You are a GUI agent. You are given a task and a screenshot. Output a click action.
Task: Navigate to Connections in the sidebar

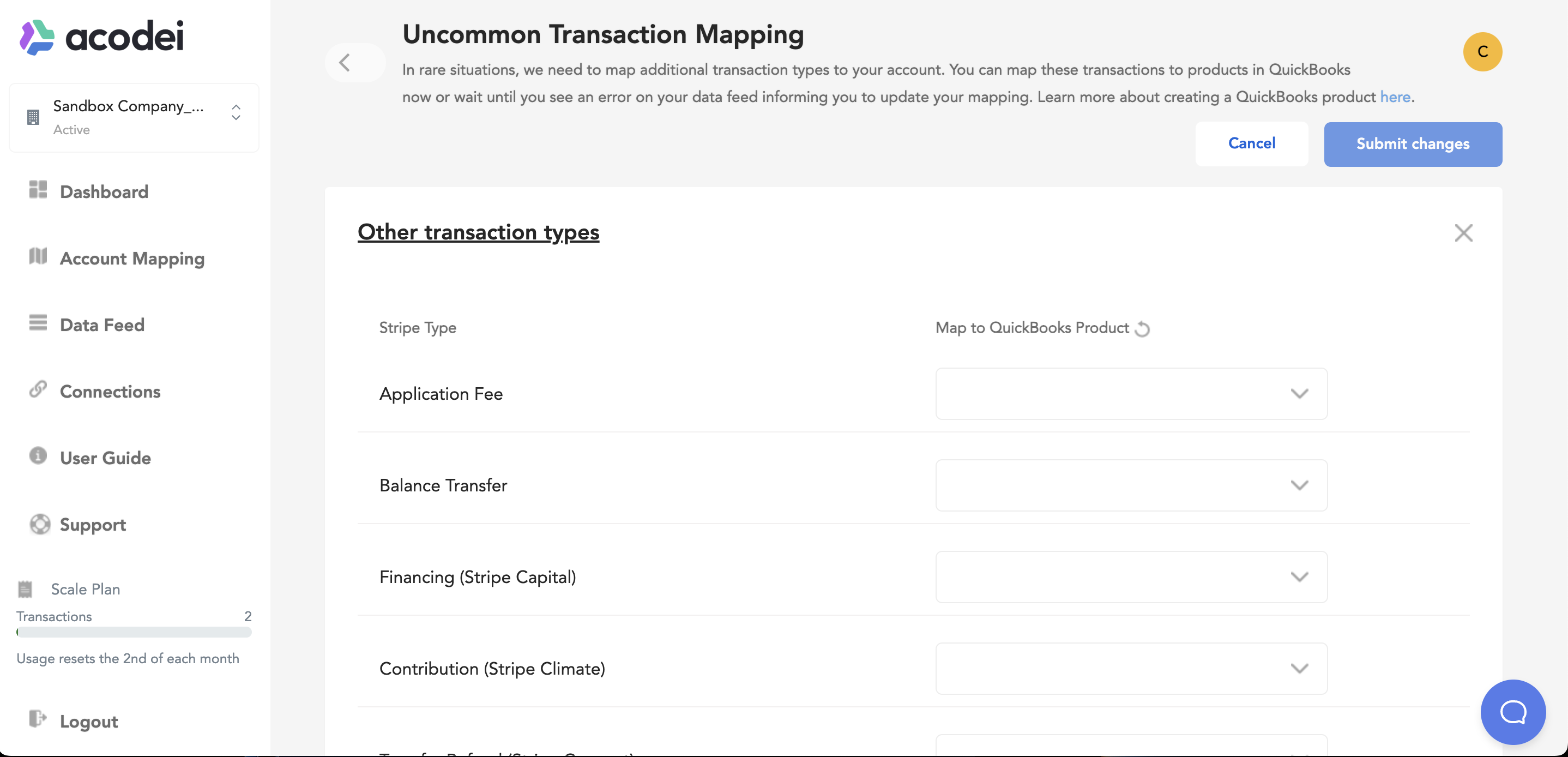pos(110,391)
